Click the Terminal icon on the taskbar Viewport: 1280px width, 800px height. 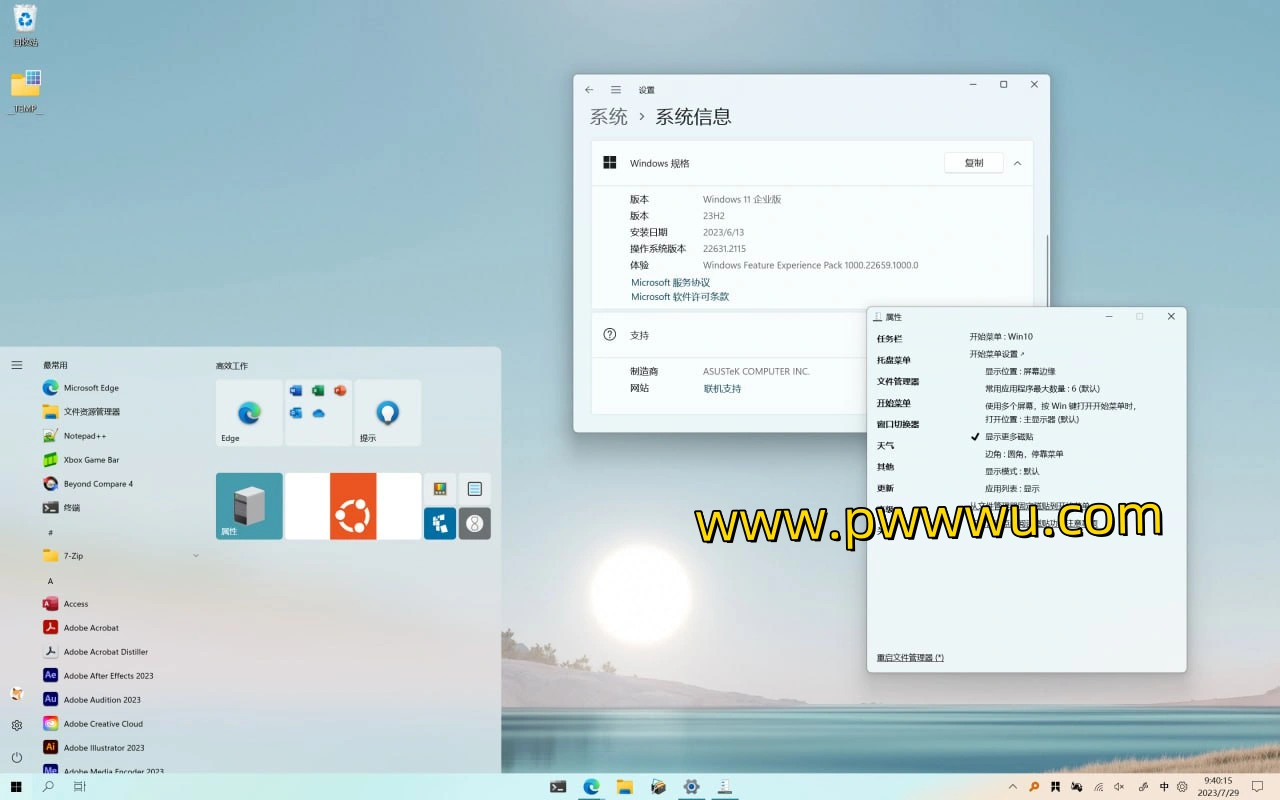pos(559,787)
